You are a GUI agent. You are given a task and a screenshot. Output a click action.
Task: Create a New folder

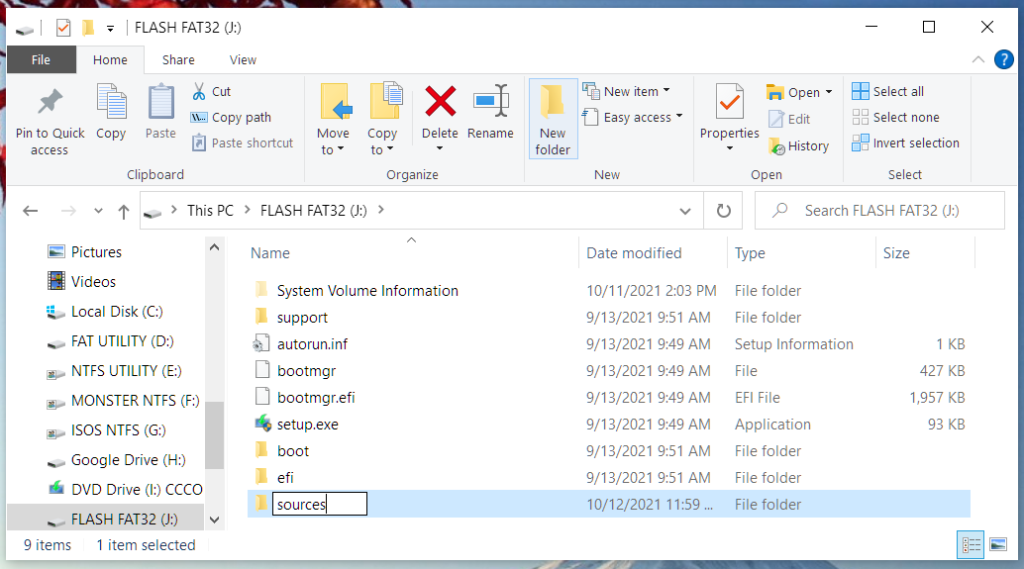pos(552,120)
